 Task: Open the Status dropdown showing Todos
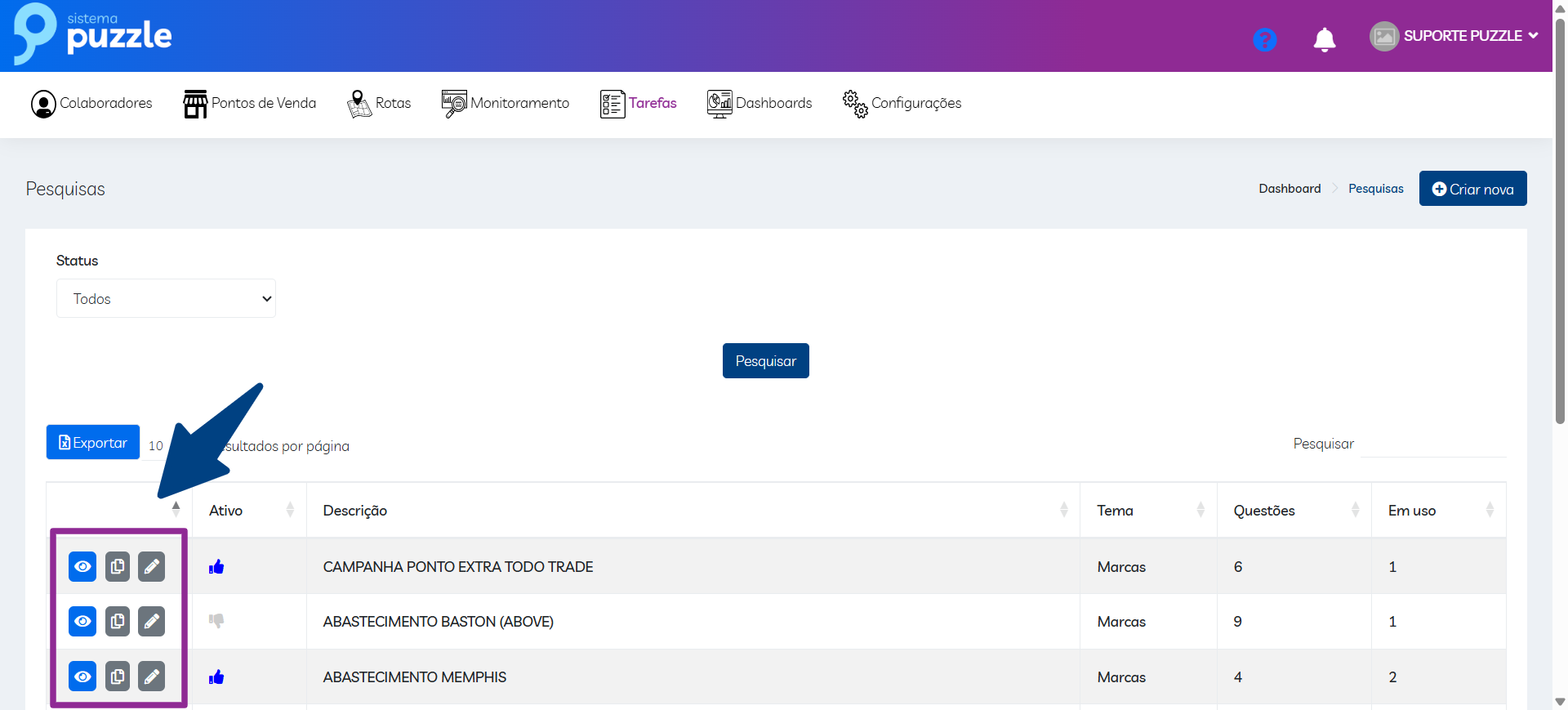tap(166, 298)
